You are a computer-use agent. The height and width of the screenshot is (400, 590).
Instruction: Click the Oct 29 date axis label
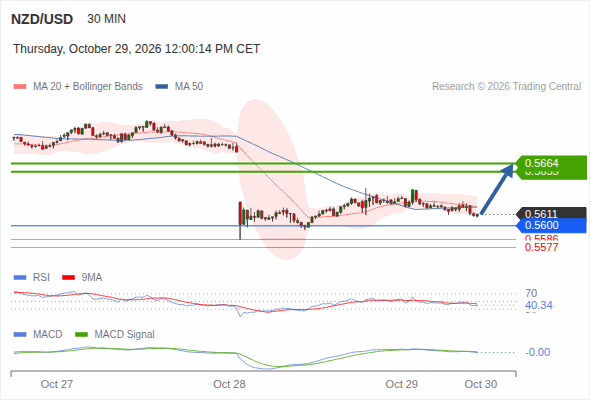(401, 384)
